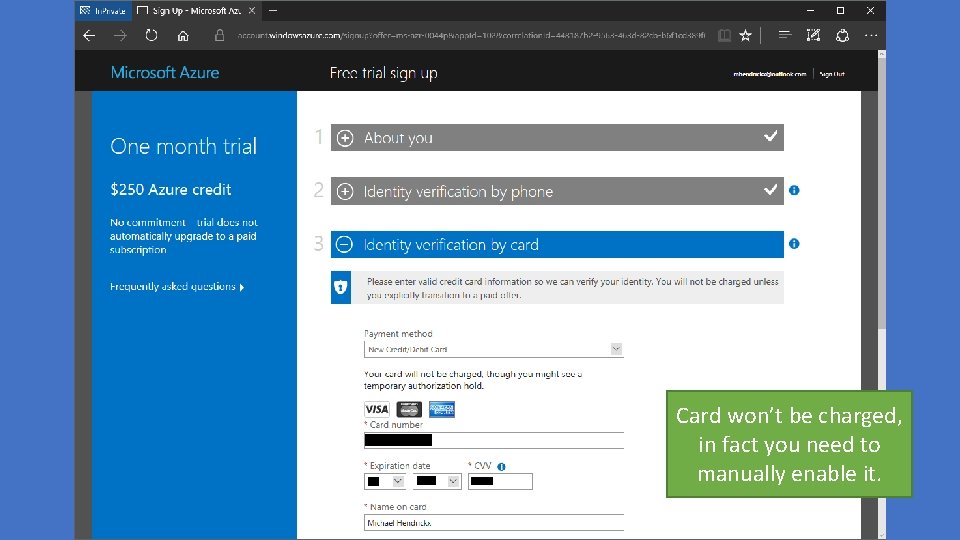The image size is (960, 540).
Task: Minimize the browser window
Action: (810, 10)
